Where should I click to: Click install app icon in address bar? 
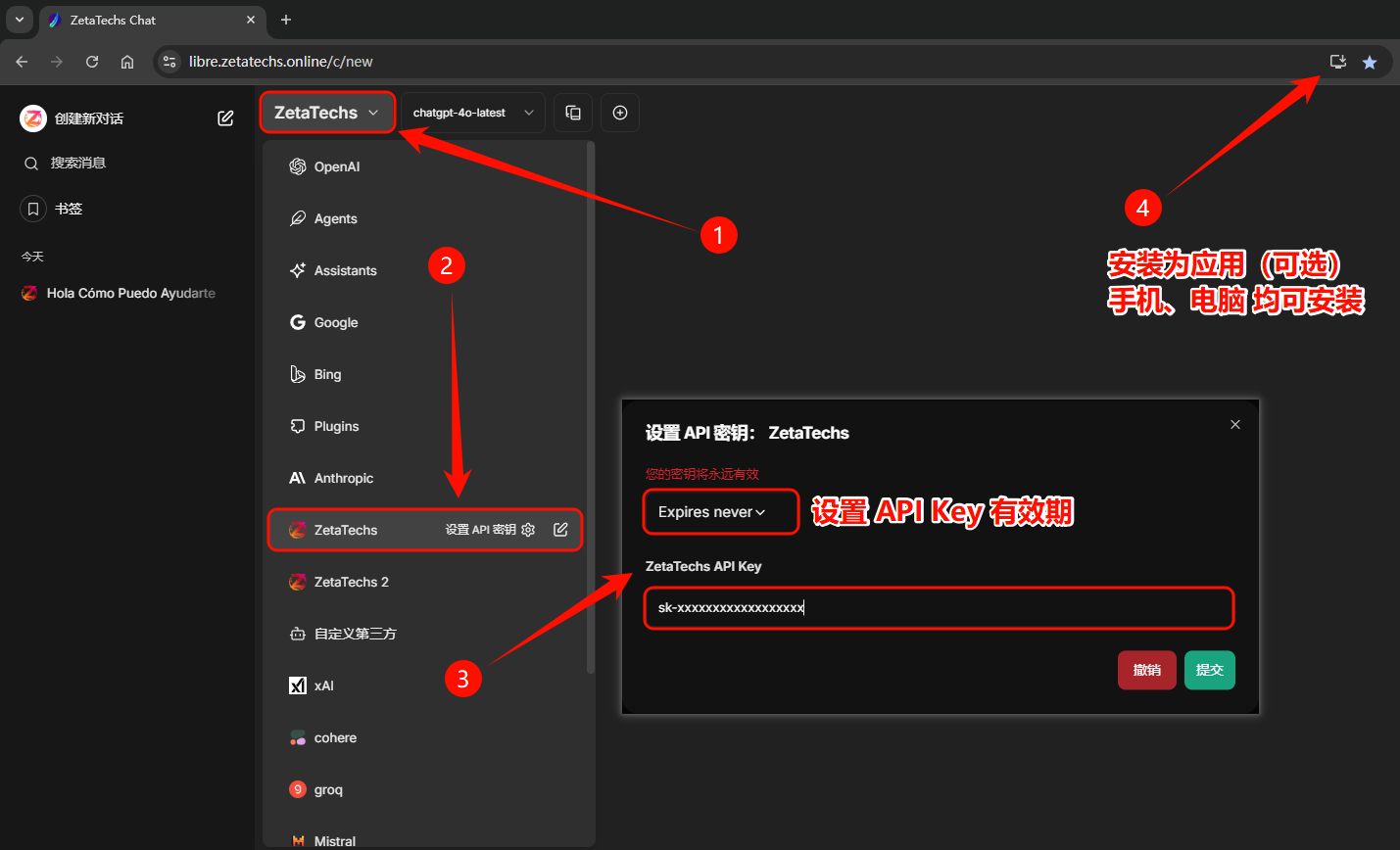click(1337, 62)
